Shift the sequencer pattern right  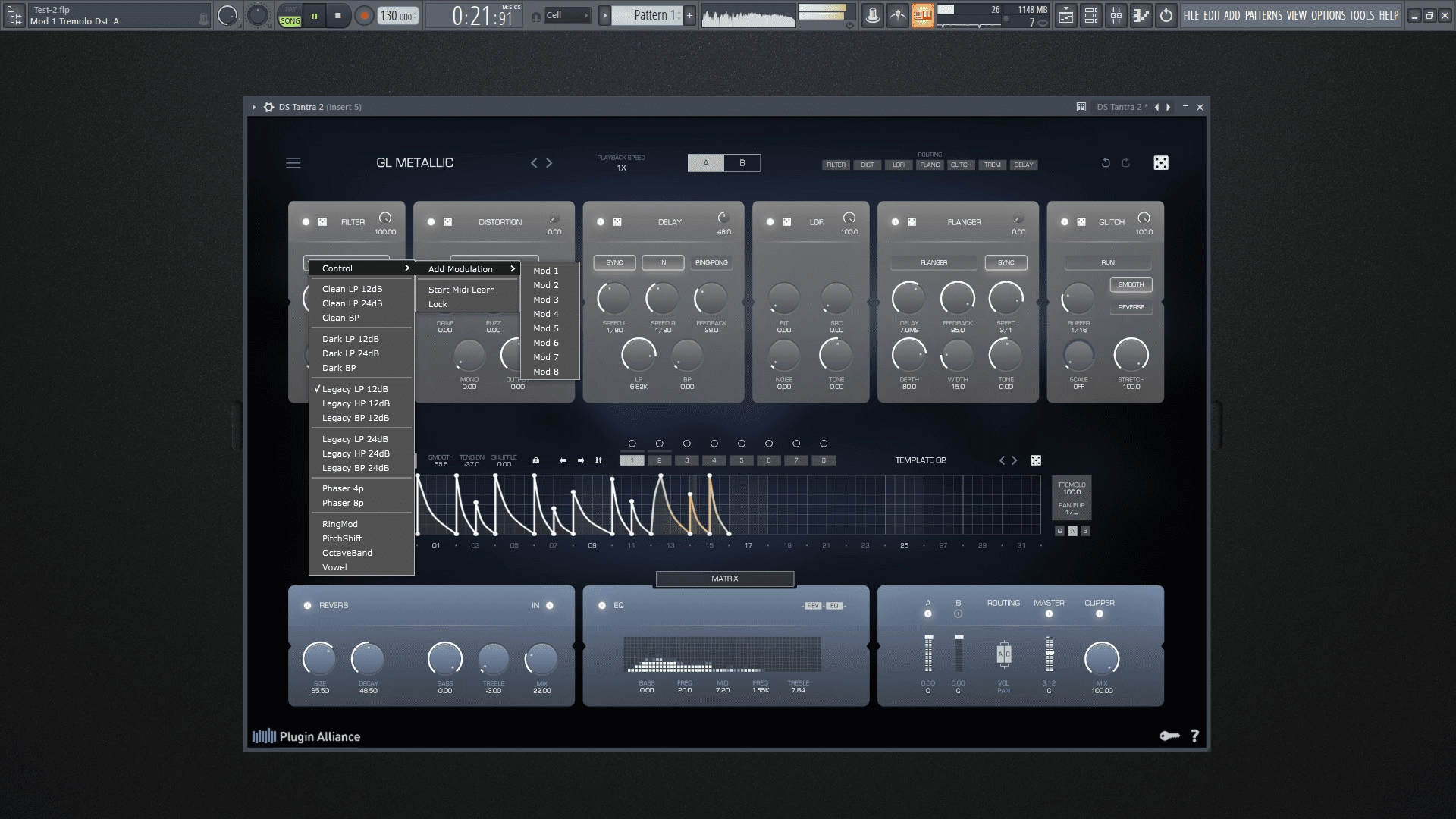[581, 460]
